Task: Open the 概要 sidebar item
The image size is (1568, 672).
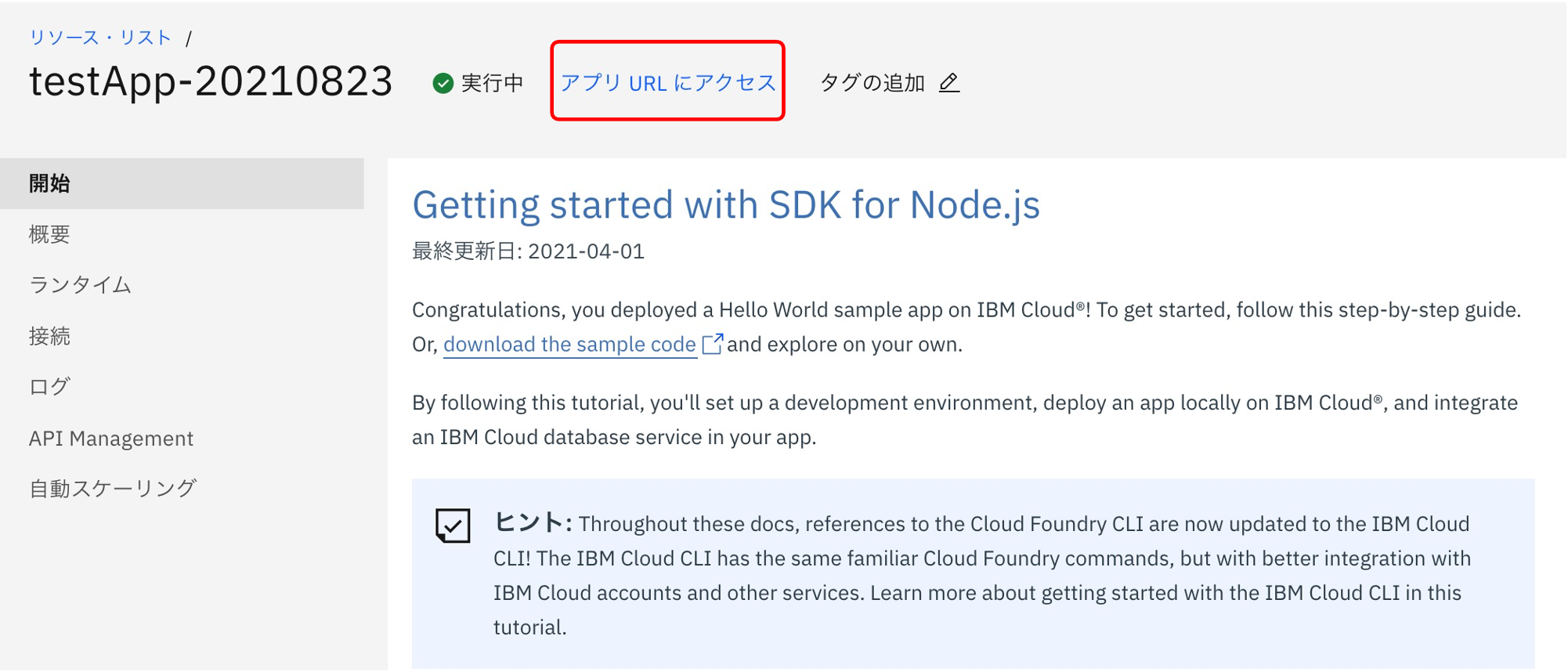Action: click(182, 234)
